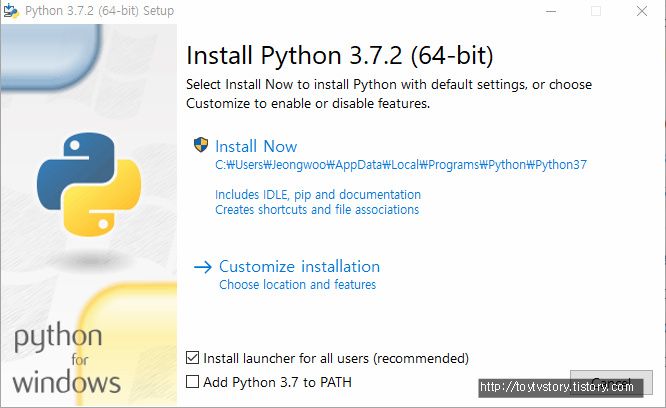The image size is (666, 408).
Task: Click the 'Add Python 3.7 to PATH' label text
Action: [277, 382]
